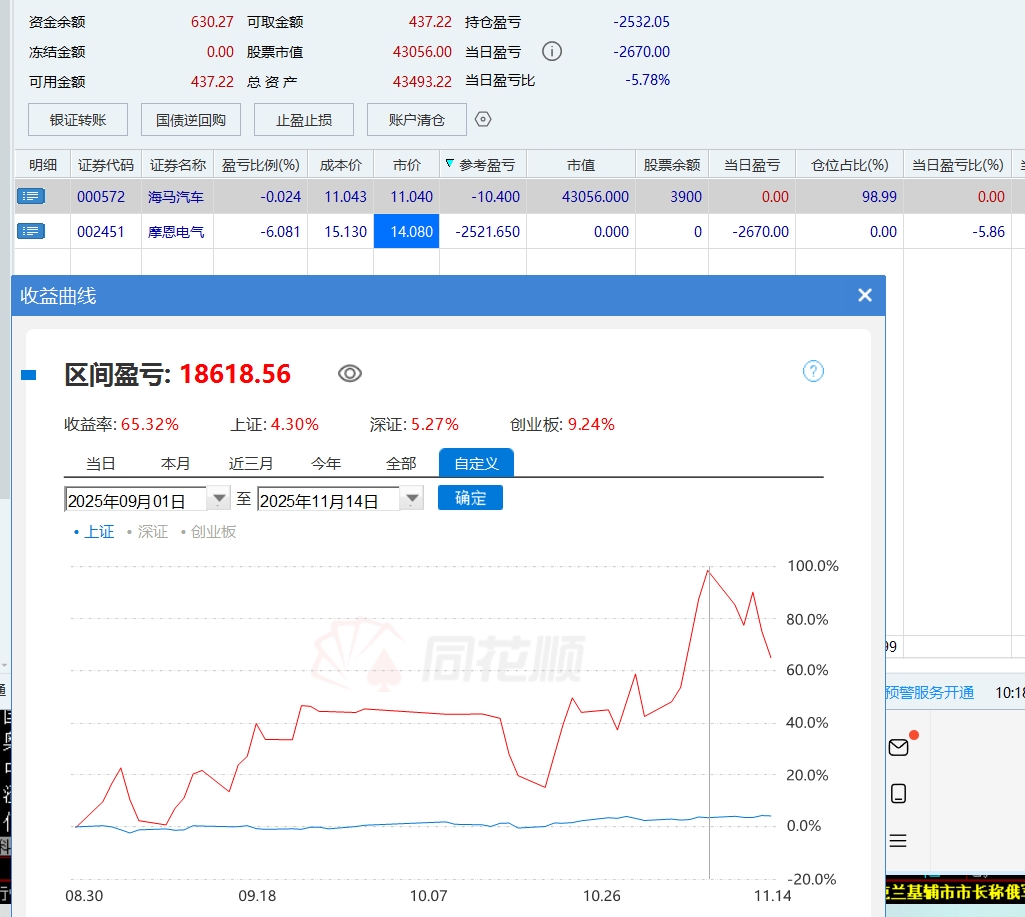
Task: Sort by the 股票余额 column header
Action: (x=672, y=165)
